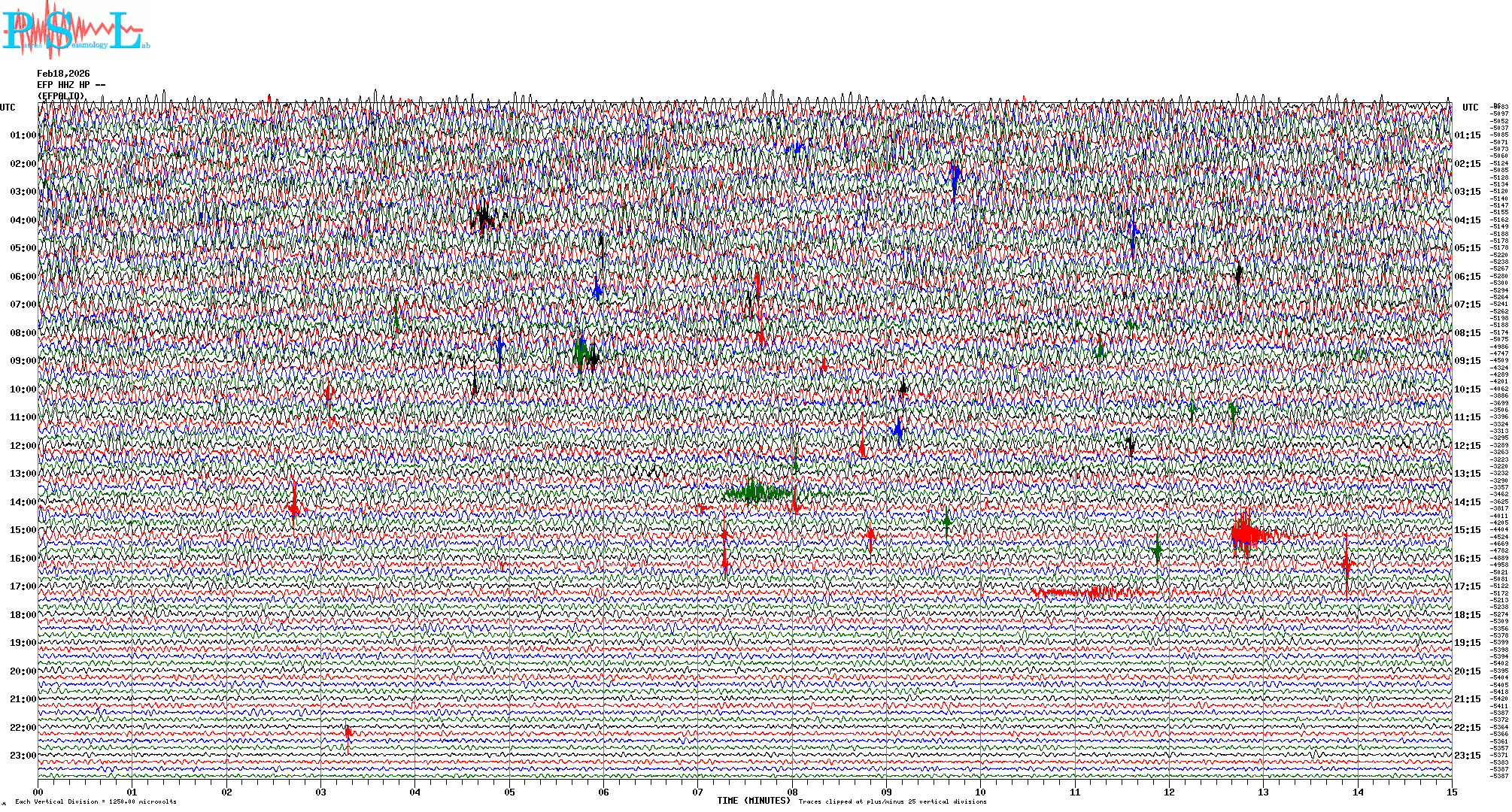Select the 01:00 hour label on left
The width and height of the screenshot is (1512, 812).
[23, 135]
